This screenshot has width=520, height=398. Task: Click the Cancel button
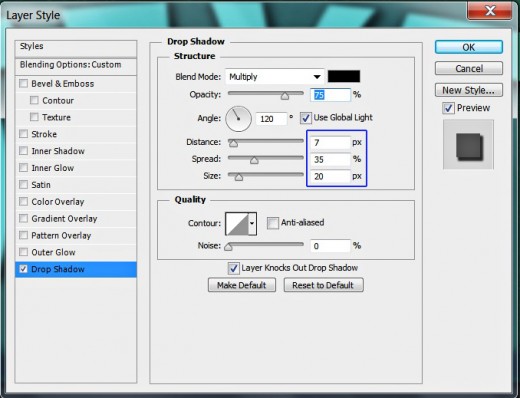[469, 69]
